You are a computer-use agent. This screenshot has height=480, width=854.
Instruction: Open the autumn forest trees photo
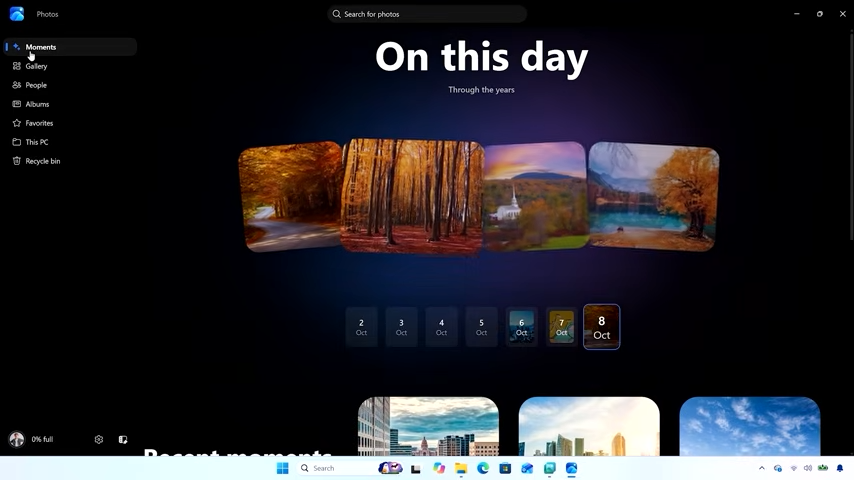click(x=412, y=197)
